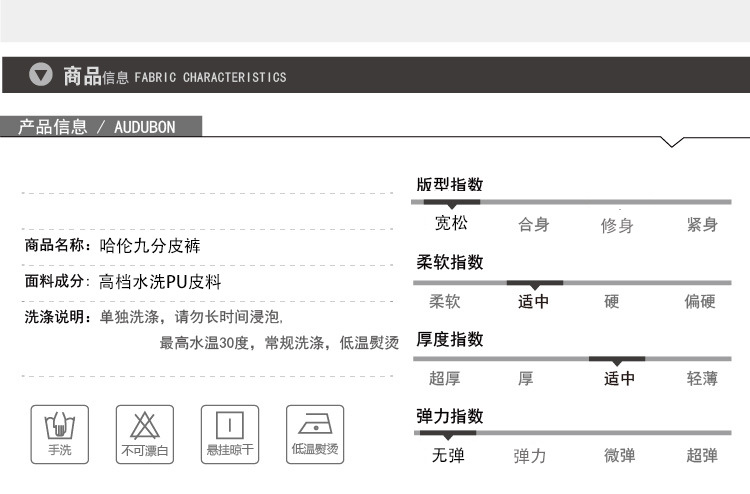Viewport: 750px width, 494px height.
Task: Select 适中 under 厚度指数
Action: (619, 378)
